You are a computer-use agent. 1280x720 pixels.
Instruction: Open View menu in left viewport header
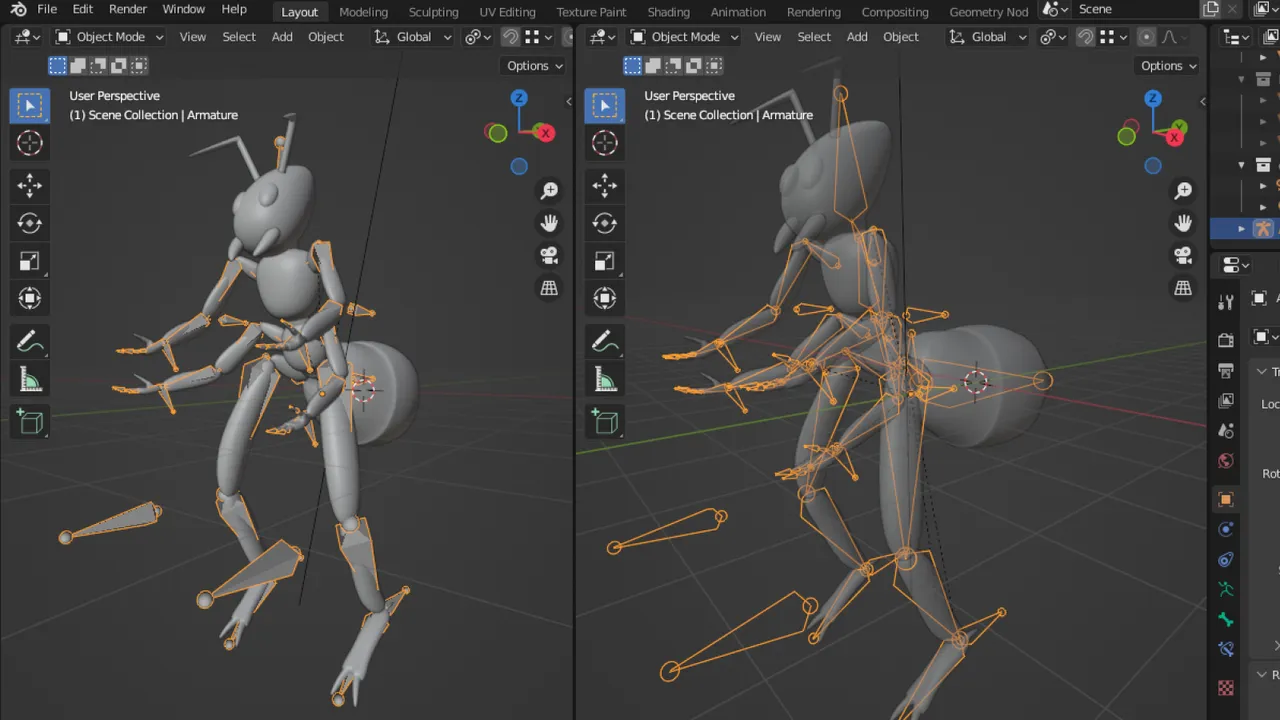point(193,37)
